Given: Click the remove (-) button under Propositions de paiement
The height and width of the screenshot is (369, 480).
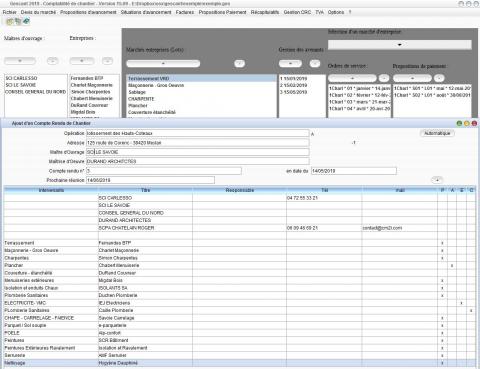Looking at the screenshot, I should click(439, 78).
